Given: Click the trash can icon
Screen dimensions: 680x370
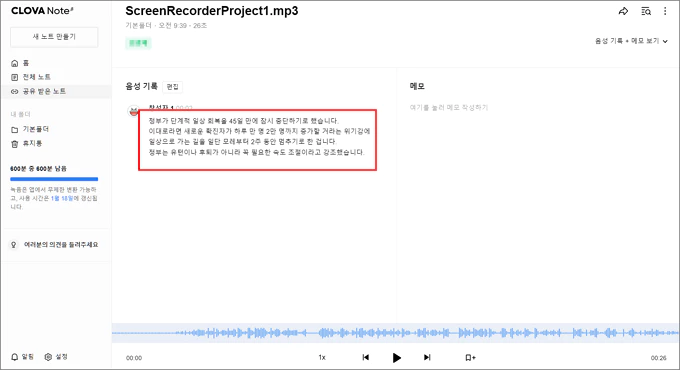Looking at the screenshot, I should click(x=15, y=144).
